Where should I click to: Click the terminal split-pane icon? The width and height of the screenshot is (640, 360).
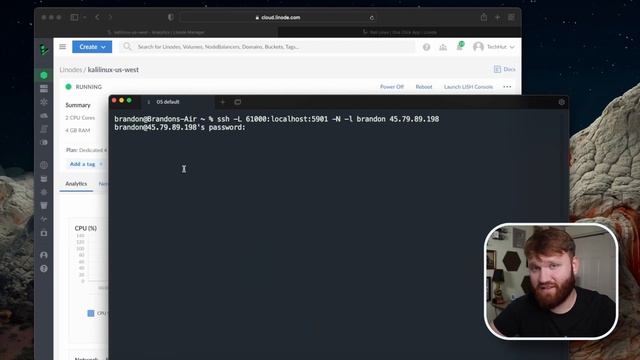click(x=238, y=102)
